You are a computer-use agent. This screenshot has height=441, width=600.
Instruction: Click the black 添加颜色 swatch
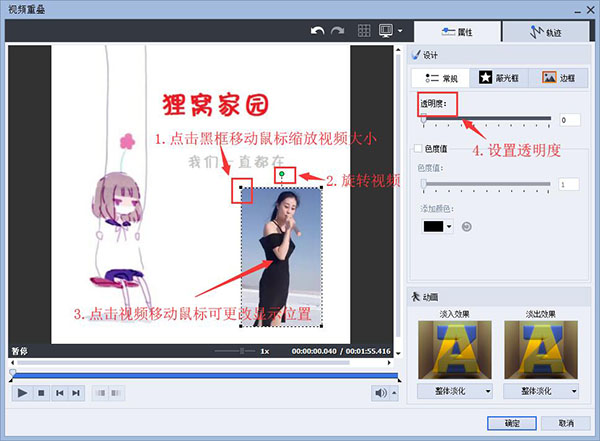[433, 226]
